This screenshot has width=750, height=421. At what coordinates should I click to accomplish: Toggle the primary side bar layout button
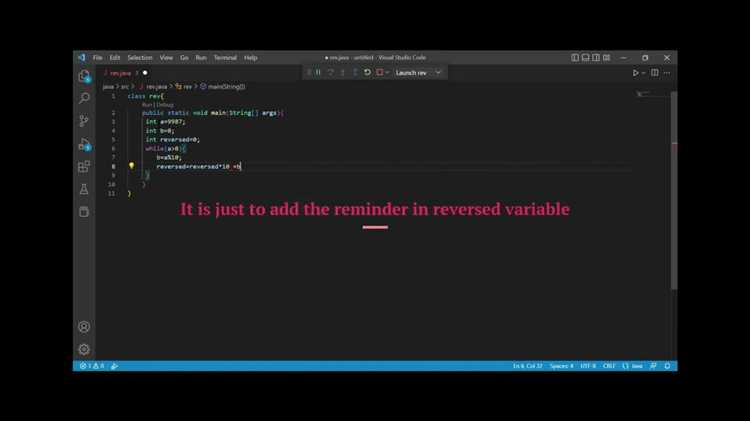(575, 57)
